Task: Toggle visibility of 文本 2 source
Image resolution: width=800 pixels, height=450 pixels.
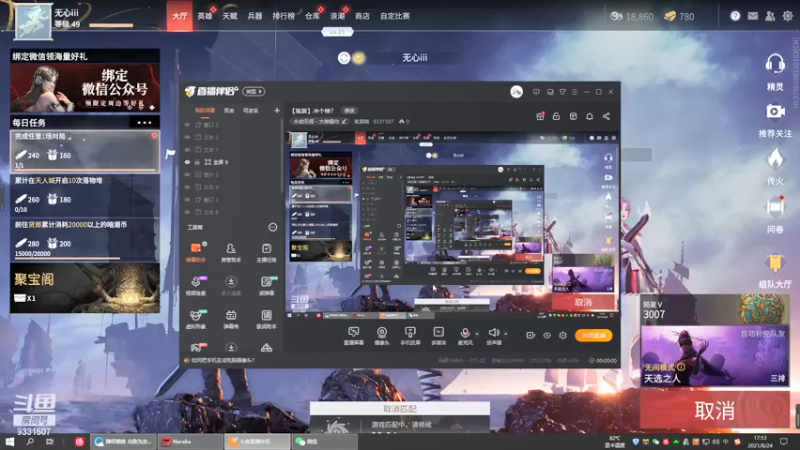Action: click(x=187, y=137)
